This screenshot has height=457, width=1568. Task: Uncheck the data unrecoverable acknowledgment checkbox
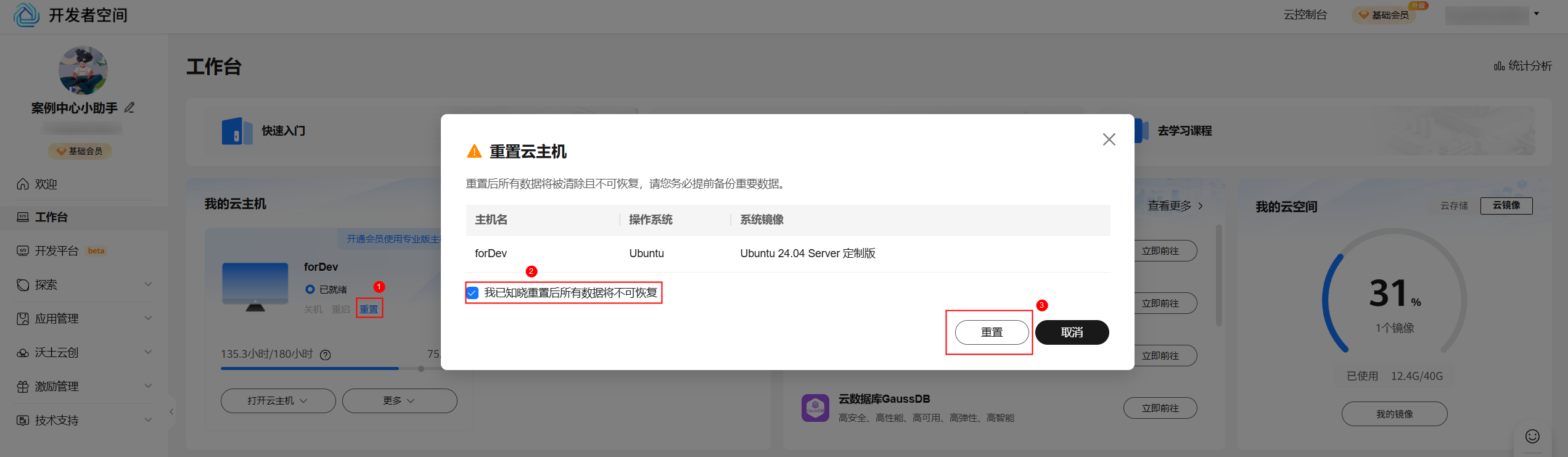tap(472, 293)
